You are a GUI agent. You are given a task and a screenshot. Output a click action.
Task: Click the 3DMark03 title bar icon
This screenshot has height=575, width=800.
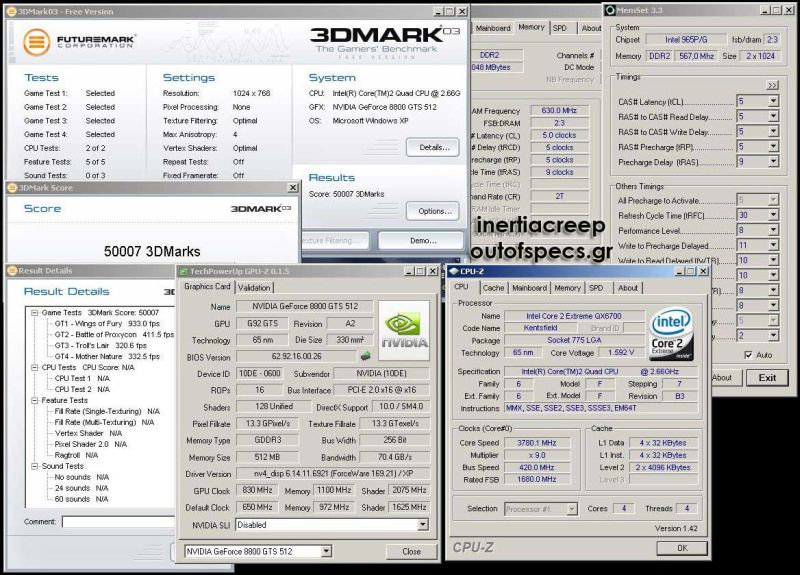point(11,11)
